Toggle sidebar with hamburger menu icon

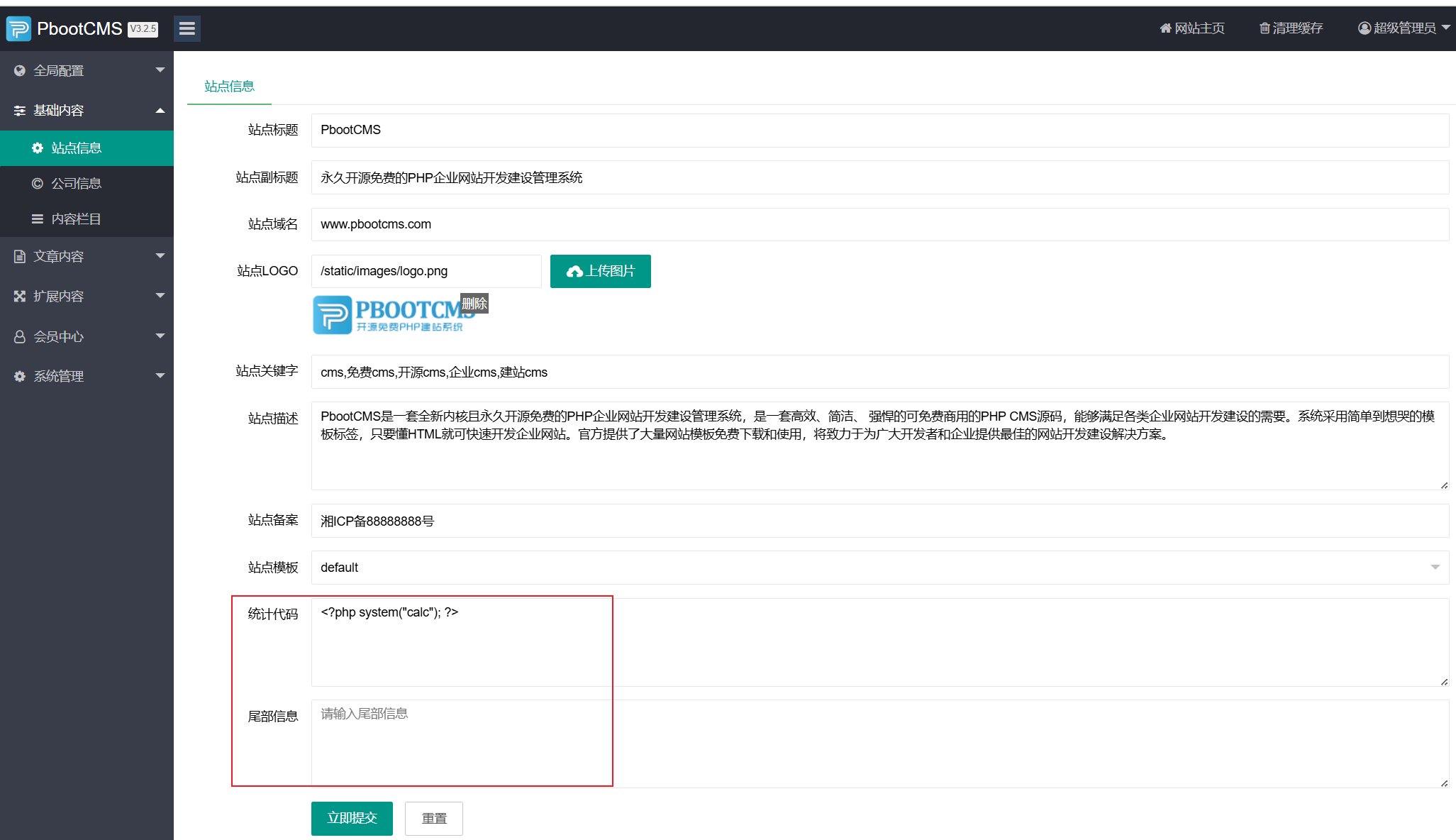pyautogui.click(x=187, y=28)
